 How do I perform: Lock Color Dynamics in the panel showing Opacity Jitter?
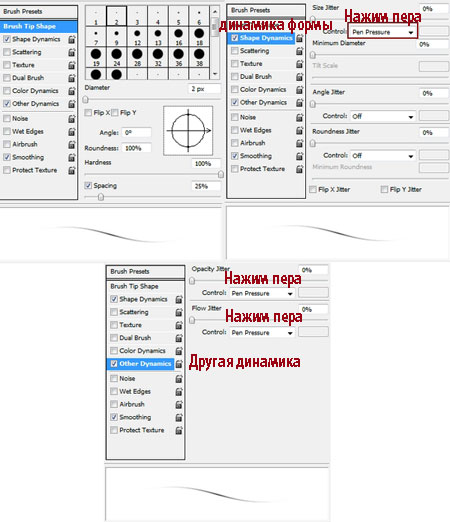179,351
